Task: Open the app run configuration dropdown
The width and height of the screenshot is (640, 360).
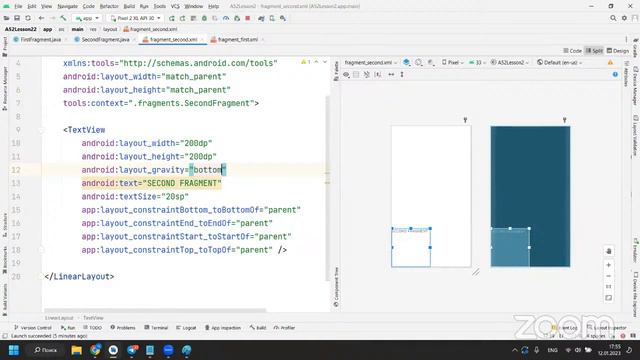Action: (x=87, y=18)
